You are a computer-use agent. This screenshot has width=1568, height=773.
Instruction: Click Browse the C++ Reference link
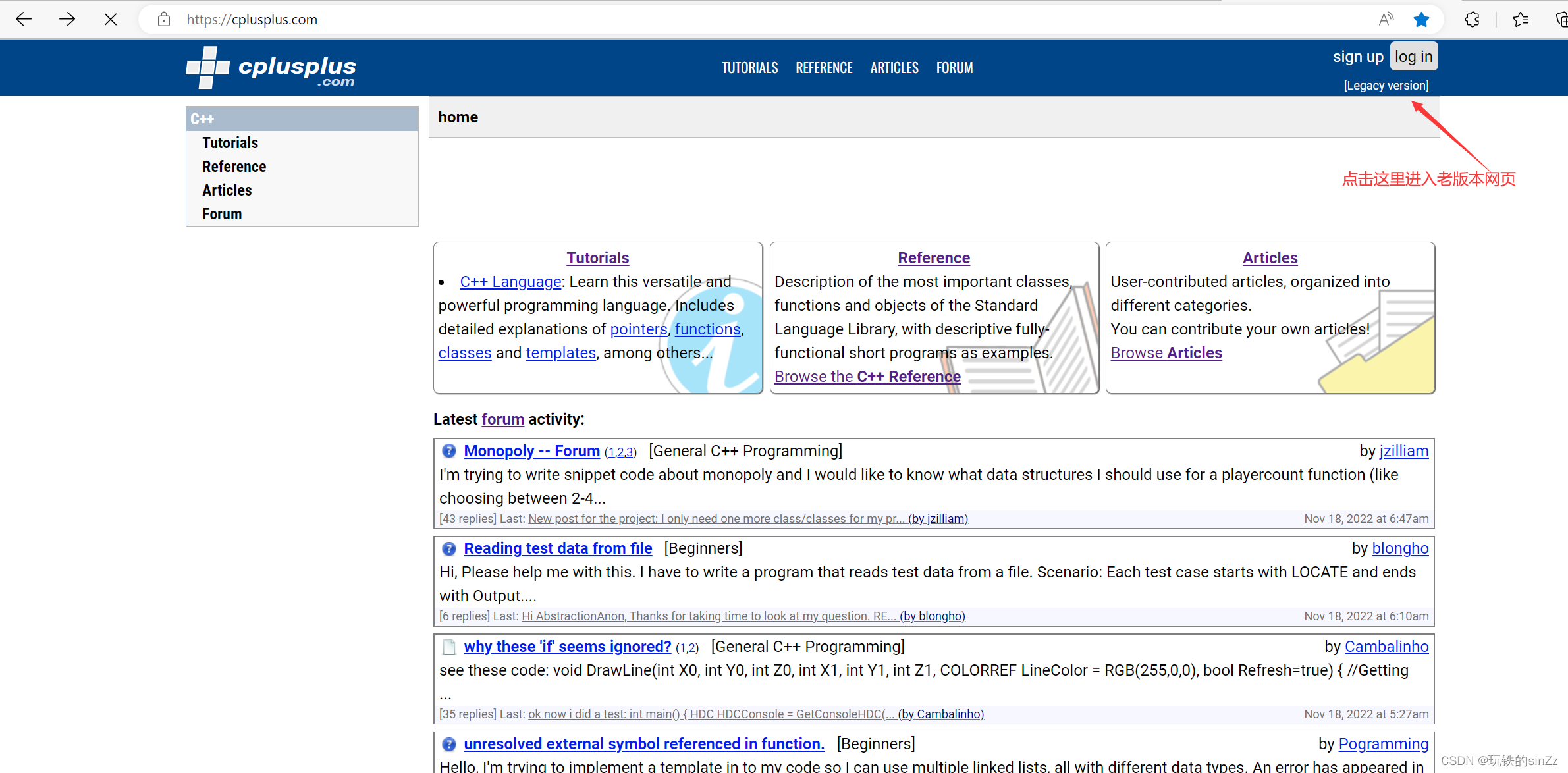[x=867, y=377]
